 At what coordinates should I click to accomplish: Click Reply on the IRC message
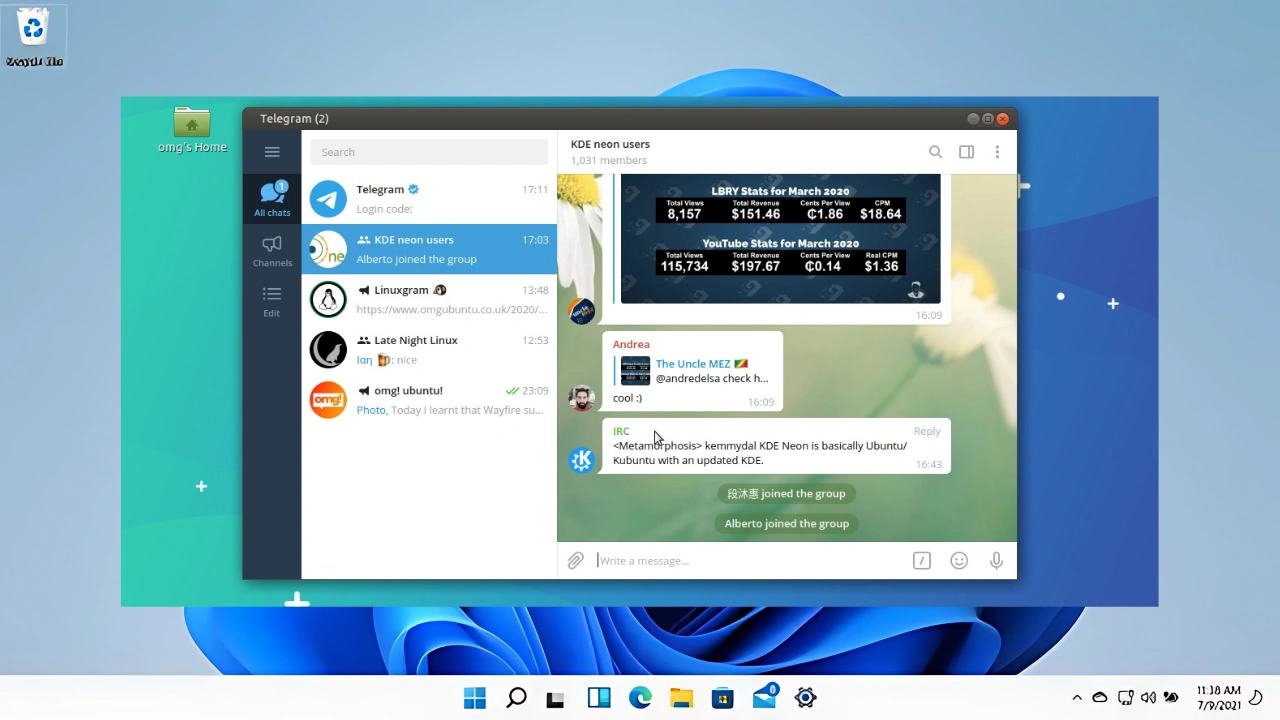click(x=927, y=431)
